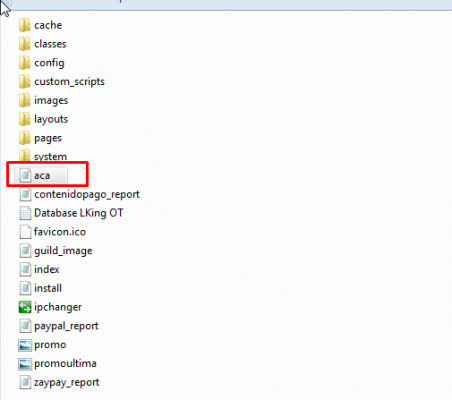Click the config folder icon
This screenshot has width=452, height=400.
[x=25, y=63]
